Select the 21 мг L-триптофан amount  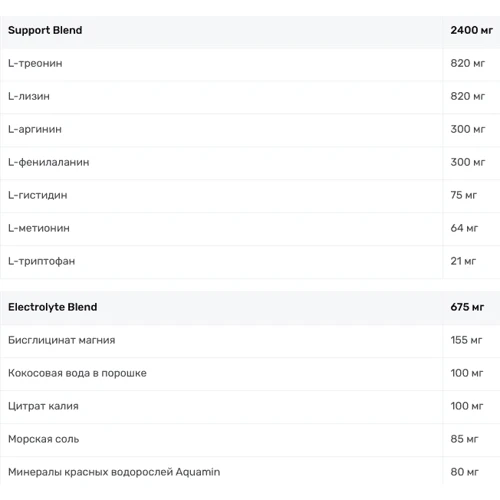pyautogui.click(x=463, y=261)
